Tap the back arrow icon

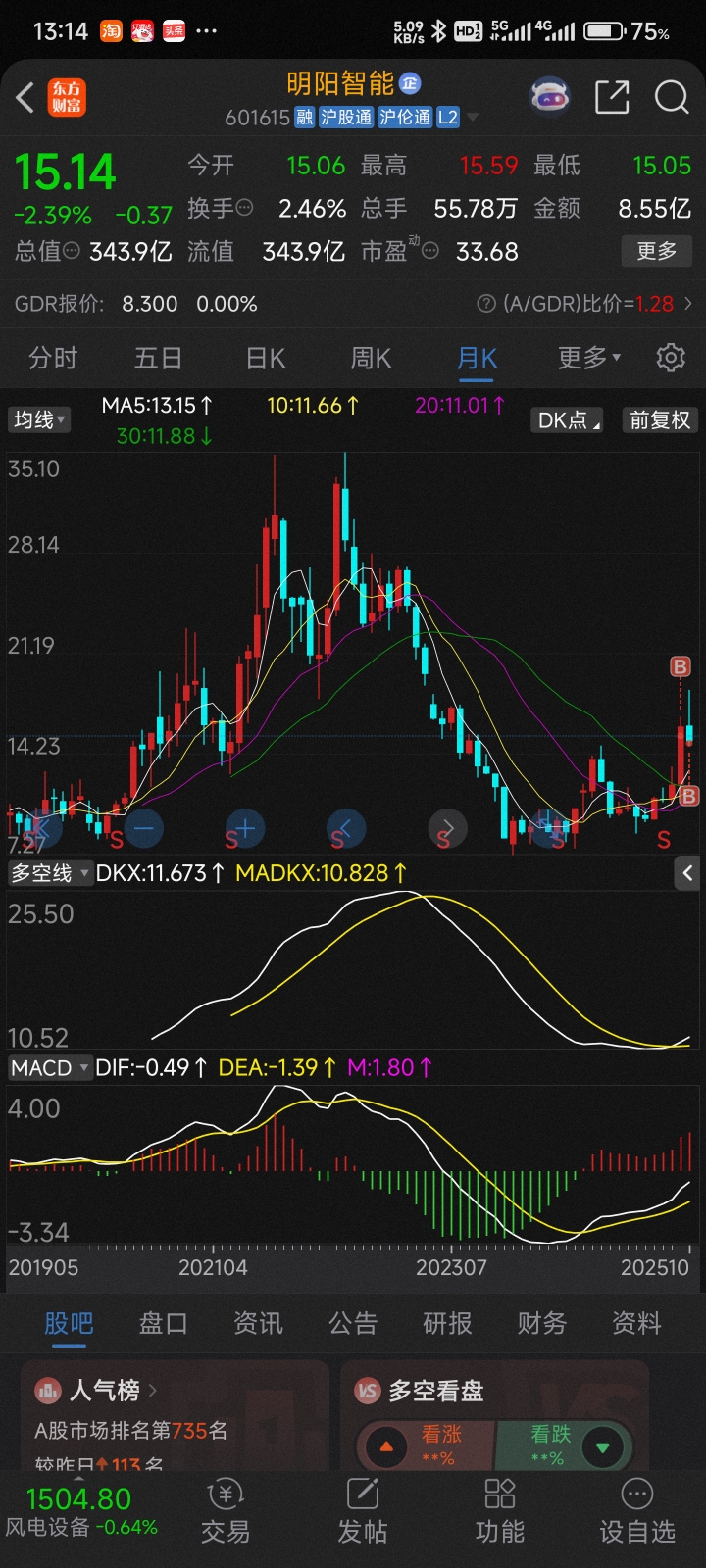click(x=26, y=97)
